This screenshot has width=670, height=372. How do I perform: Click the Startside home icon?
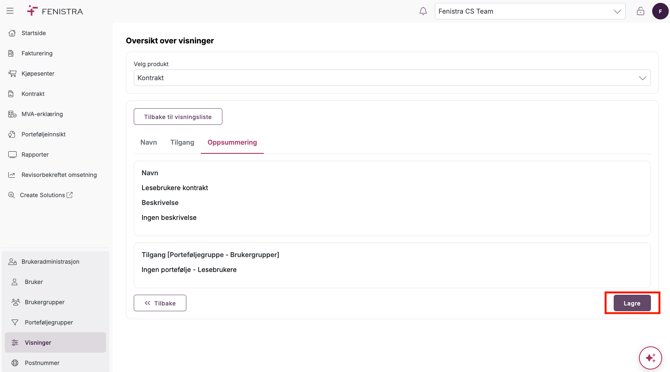pyautogui.click(x=12, y=33)
